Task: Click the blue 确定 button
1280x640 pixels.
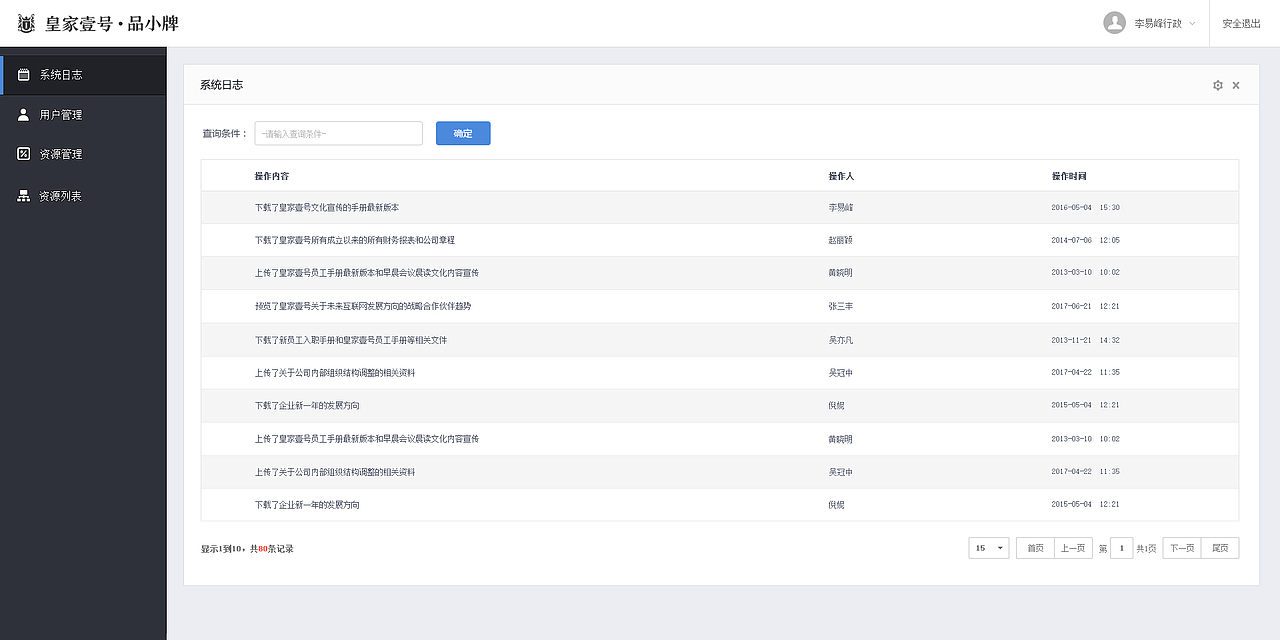Action: [x=463, y=133]
